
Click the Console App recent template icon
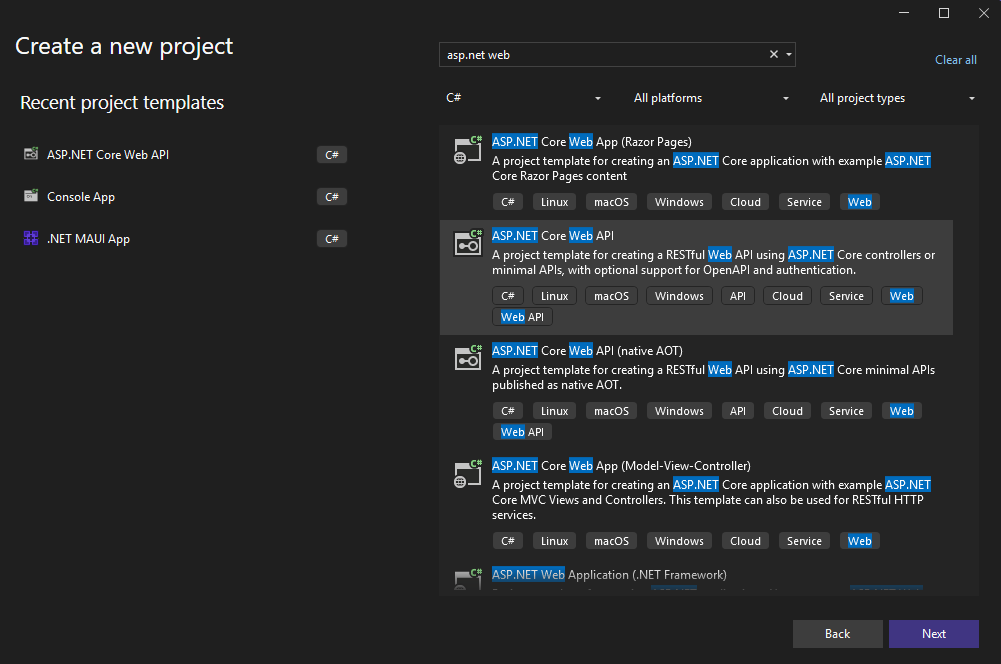(x=31, y=197)
